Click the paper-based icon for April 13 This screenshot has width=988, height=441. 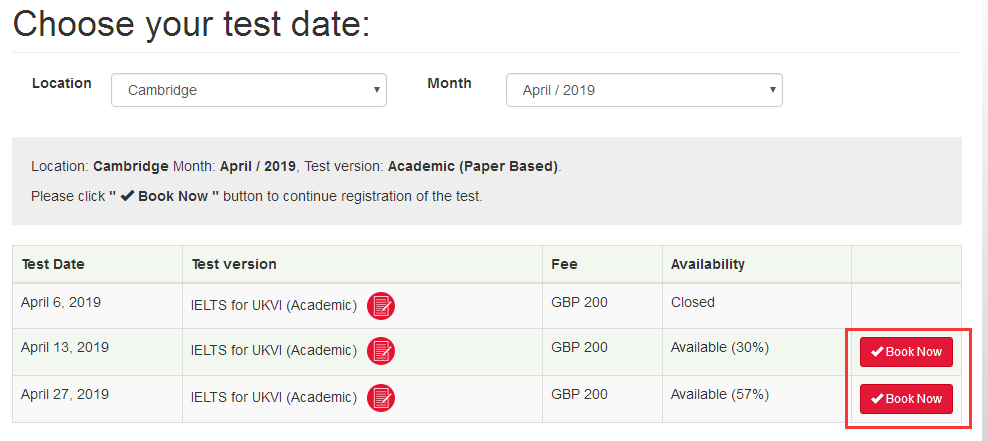381,351
